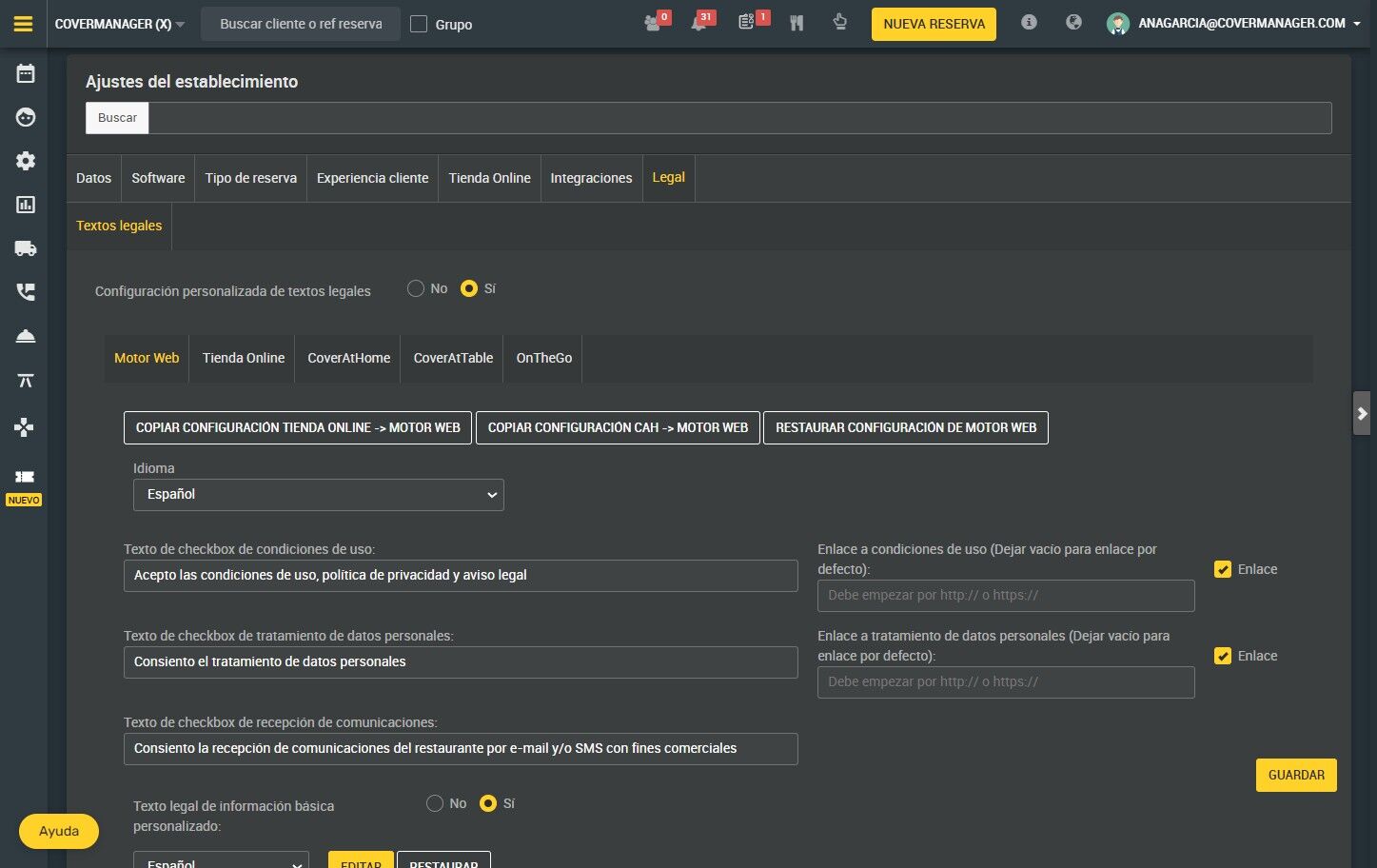The width and height of the screenshot is (1377, 868).
Task: Open the hamburger menu icon
Action: (x=24, y=24)
